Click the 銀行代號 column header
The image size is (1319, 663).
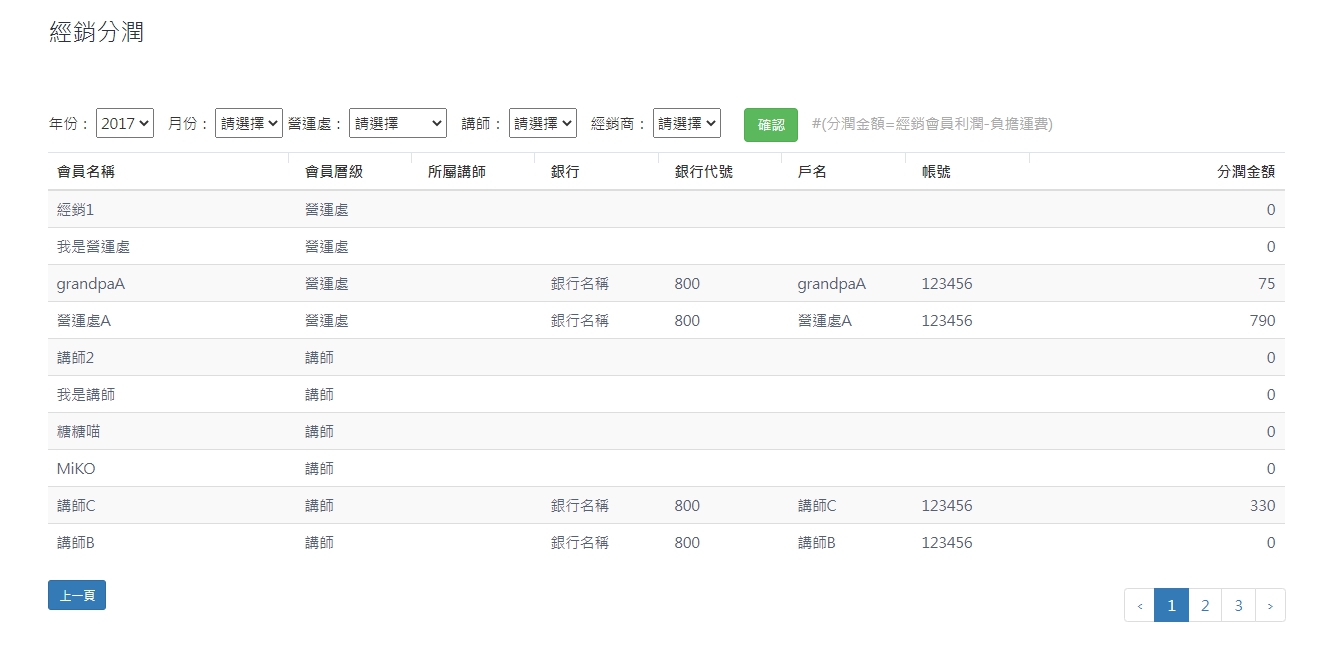coord(703,171)
